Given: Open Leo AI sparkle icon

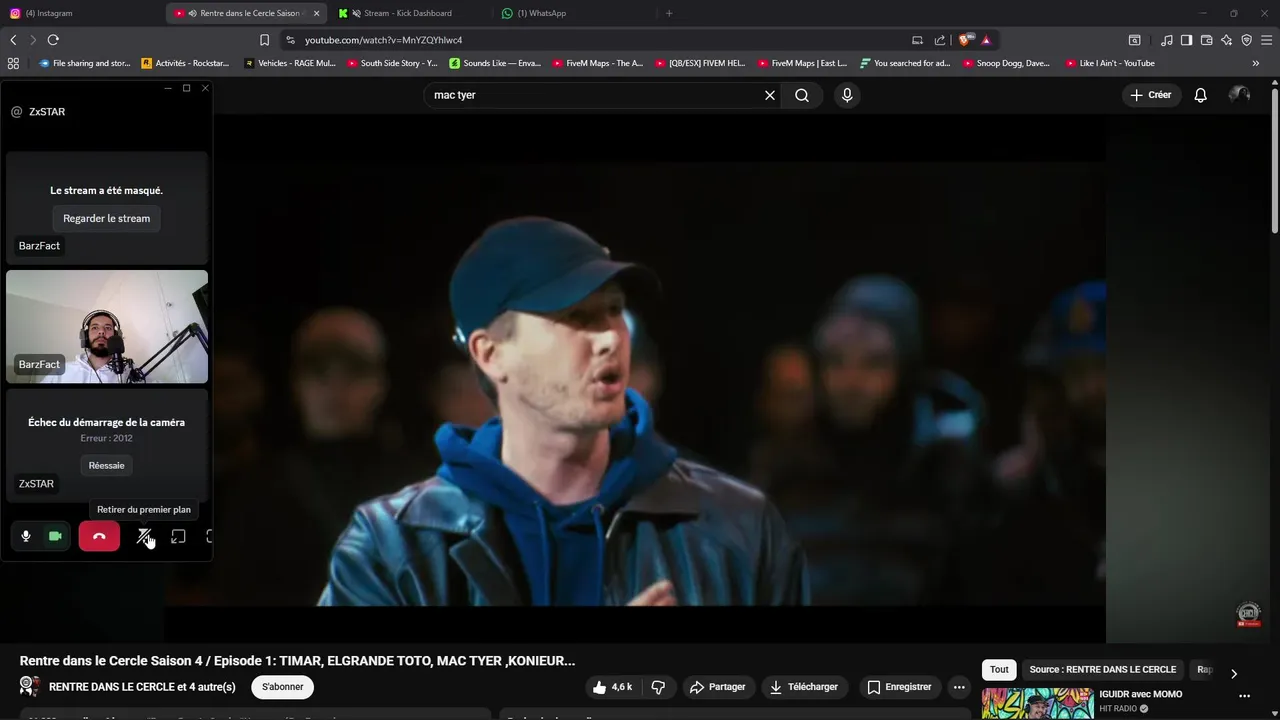Looking at the screenshot, I should [x=1226, y=40].
